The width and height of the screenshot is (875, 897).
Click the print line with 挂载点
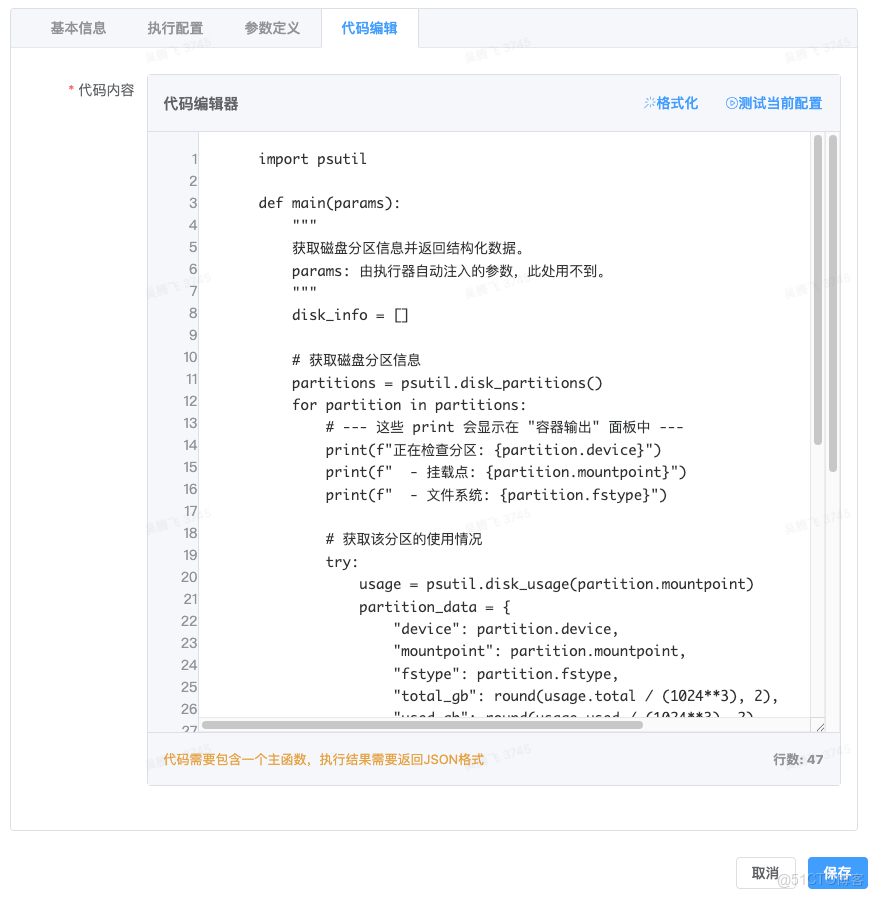(x=506, y=473)
